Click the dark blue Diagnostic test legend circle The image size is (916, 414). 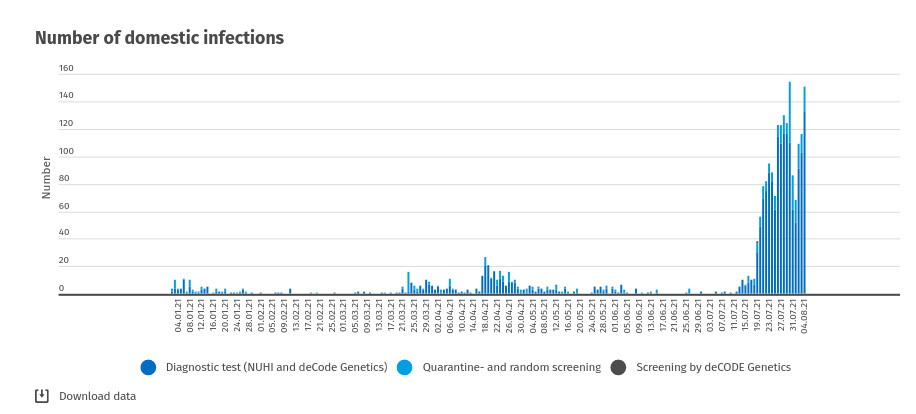click(x=149, y=367)
